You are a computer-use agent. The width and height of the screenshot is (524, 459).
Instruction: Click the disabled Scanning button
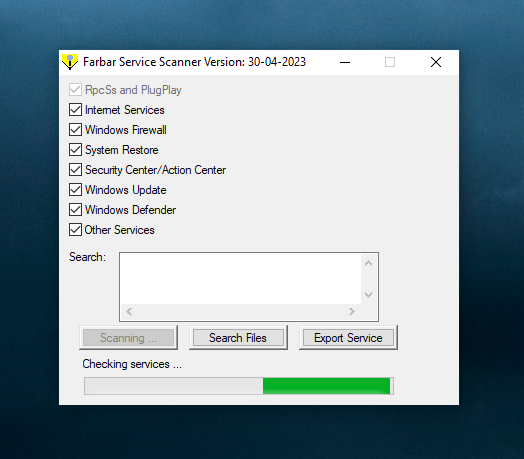pos(129,338)
